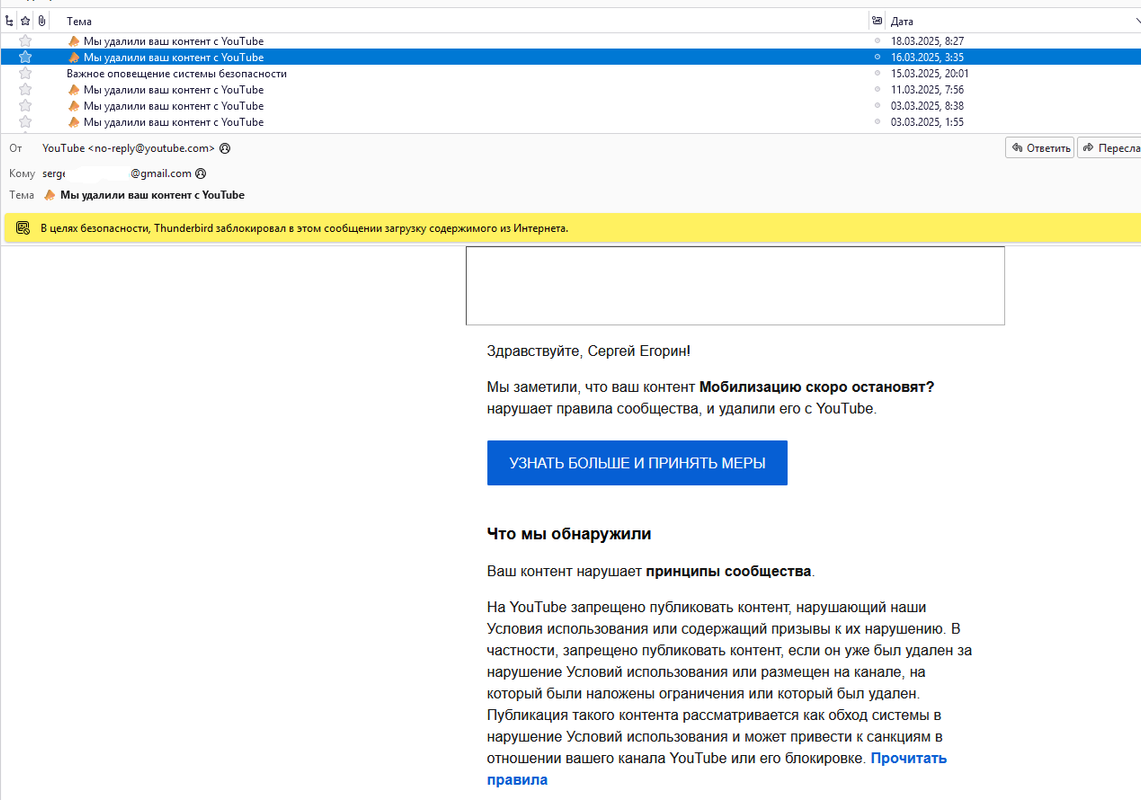This screenshot has width=1141, height=800.
Task: Open YouTube removal message from 03.03.2025, 1:55
Action: 173,122
